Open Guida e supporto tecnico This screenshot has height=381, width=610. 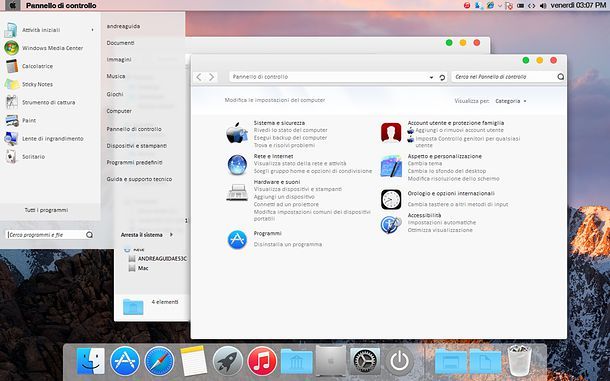[x=139, y=179]
